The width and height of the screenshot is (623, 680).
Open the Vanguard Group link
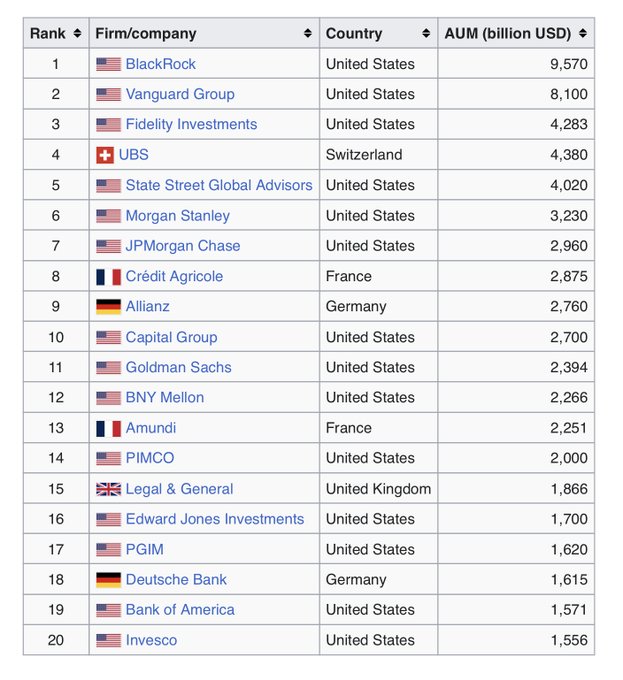(x=180, y=94)
